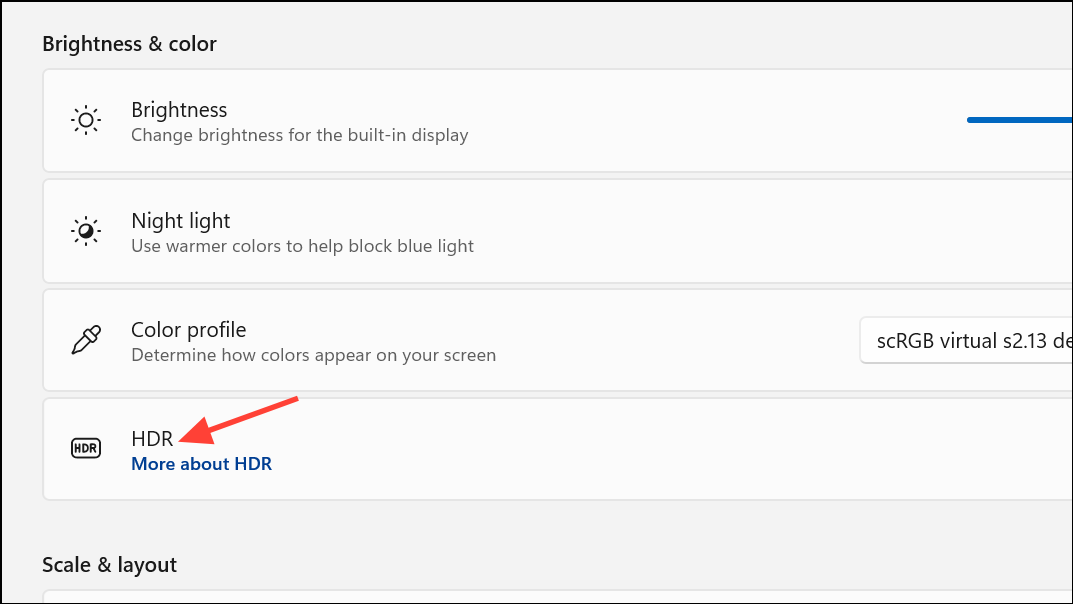Click 'Use warmer colors to help block blue light'
The height and width of the screenshot is (604, 1073).
302,246
